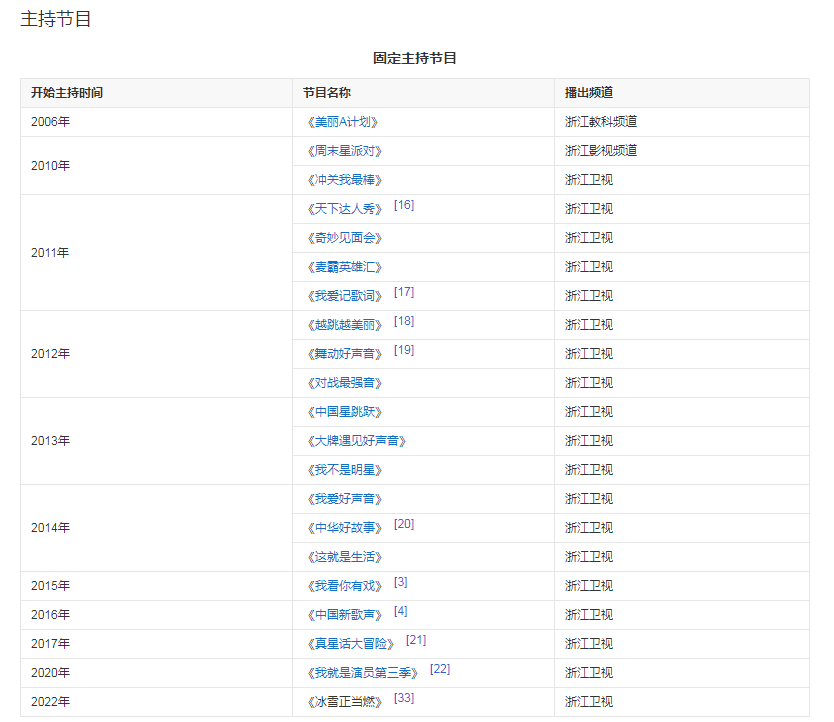Click the 《大牌遇见好声音》 link
The image size is (834, 722).
(356, 441)
